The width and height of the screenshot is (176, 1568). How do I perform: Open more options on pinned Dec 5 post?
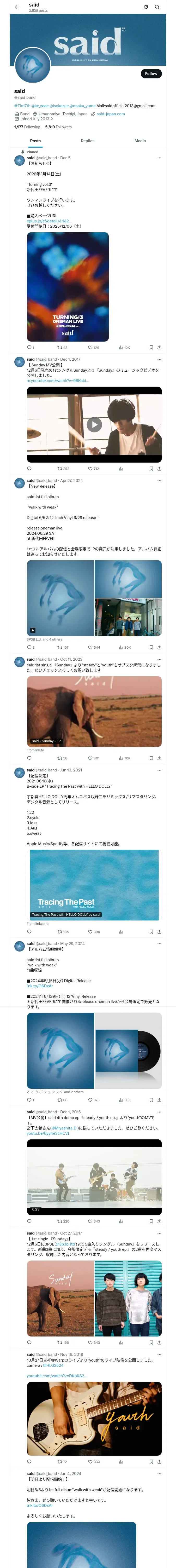160,158
